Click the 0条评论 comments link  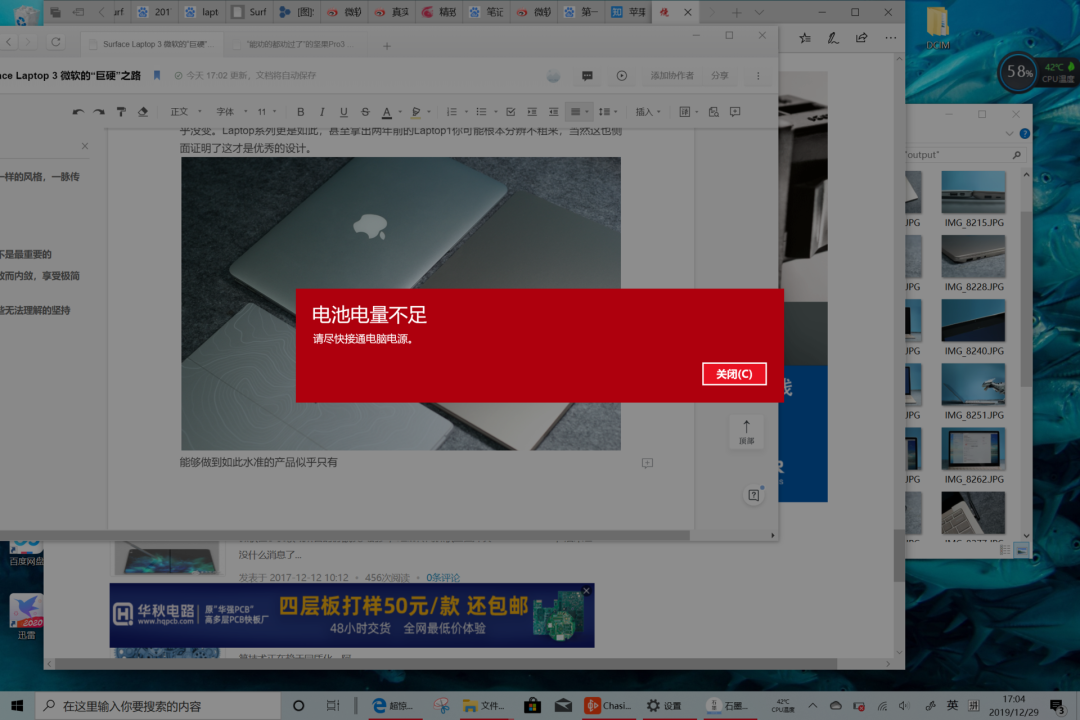(x=443, y=577)
